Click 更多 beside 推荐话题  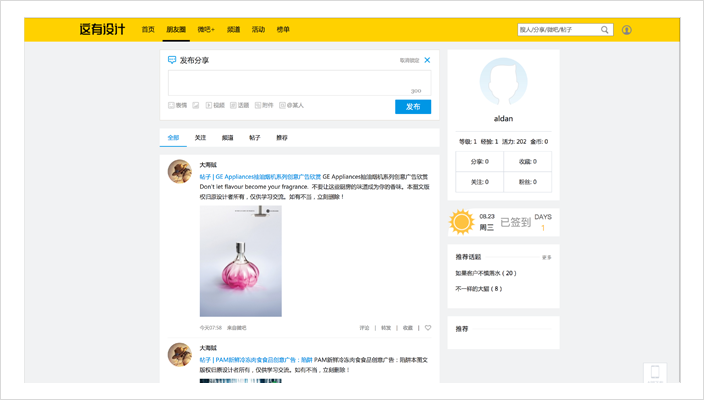coord(546,257)
